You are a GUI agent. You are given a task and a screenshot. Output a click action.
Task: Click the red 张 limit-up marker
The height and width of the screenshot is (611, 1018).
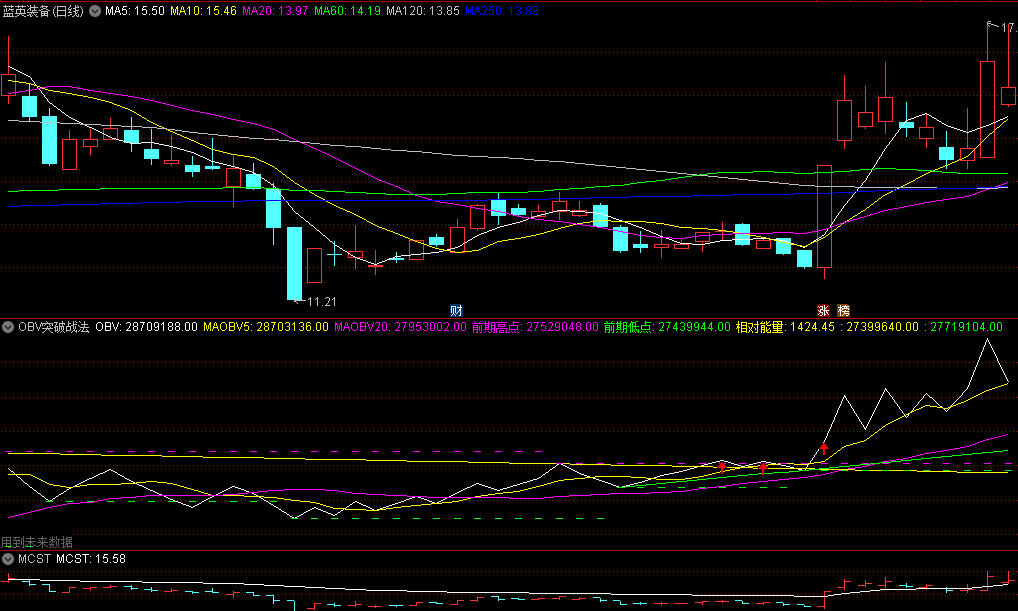pos(823,310)
